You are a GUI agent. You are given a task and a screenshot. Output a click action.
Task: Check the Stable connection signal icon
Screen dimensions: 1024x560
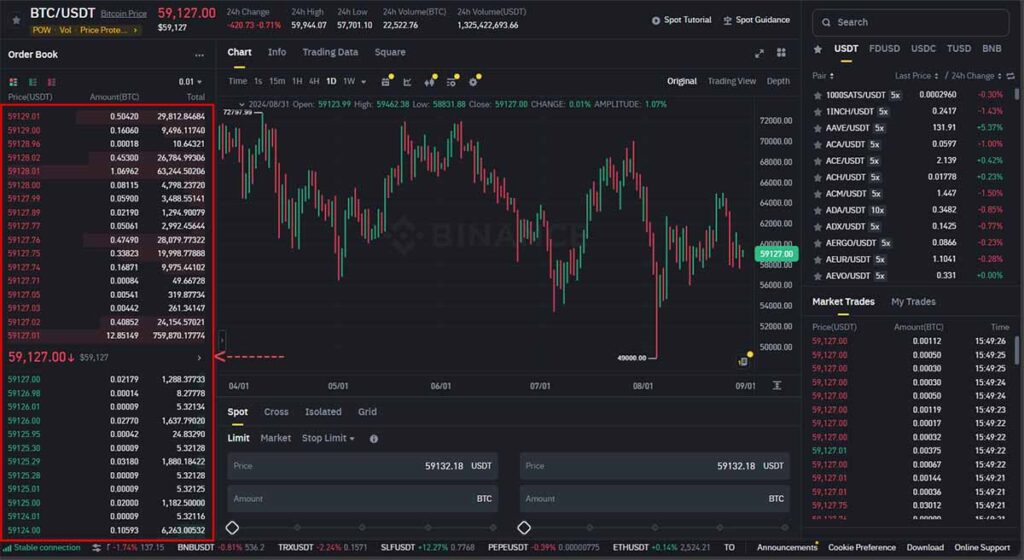[x=8, y=548]
